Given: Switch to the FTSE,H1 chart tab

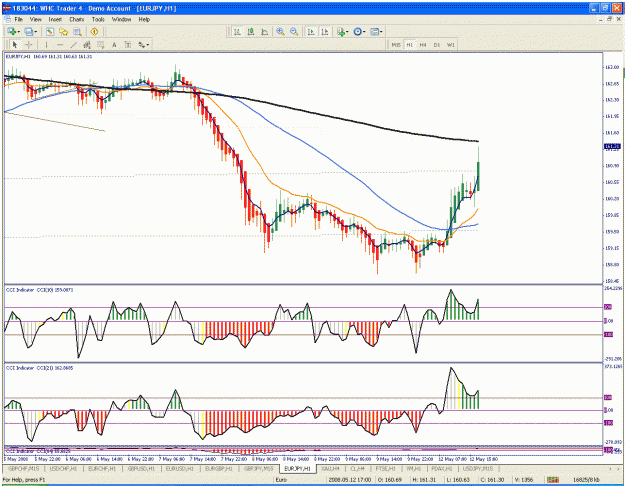Looking at the screenshot, I should pos(385,468).
